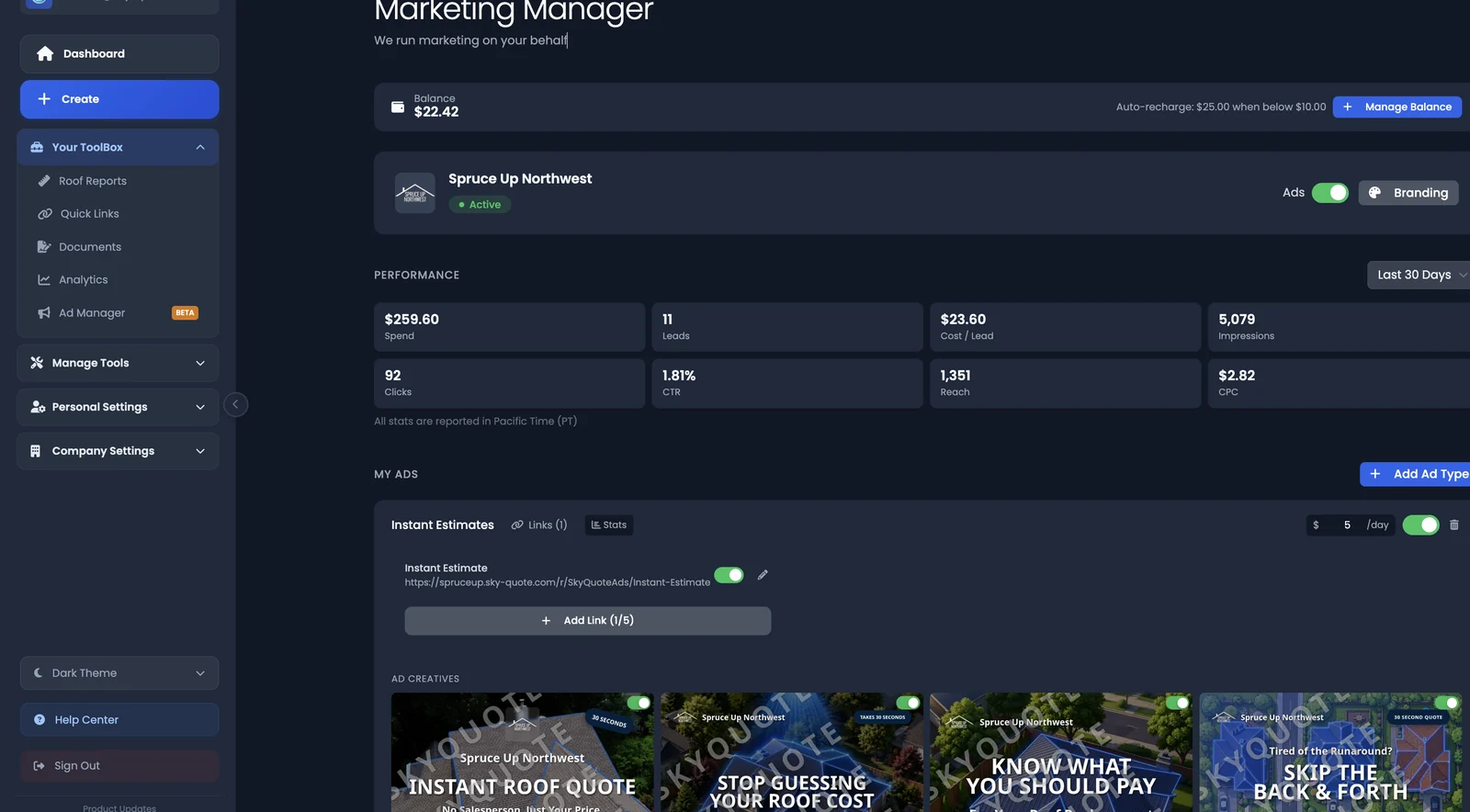1470x812 pixels.
Task: Click the Dark Theme moon icon
Action: pyautogui.click(x=39, y=673)
